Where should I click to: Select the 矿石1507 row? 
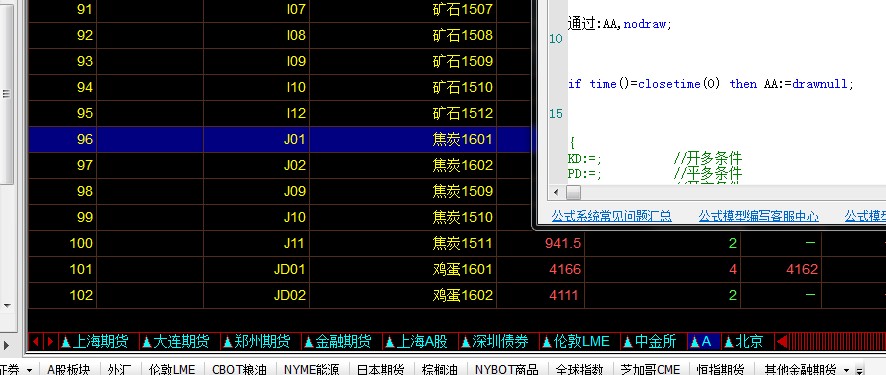click(x=280, y=10)
